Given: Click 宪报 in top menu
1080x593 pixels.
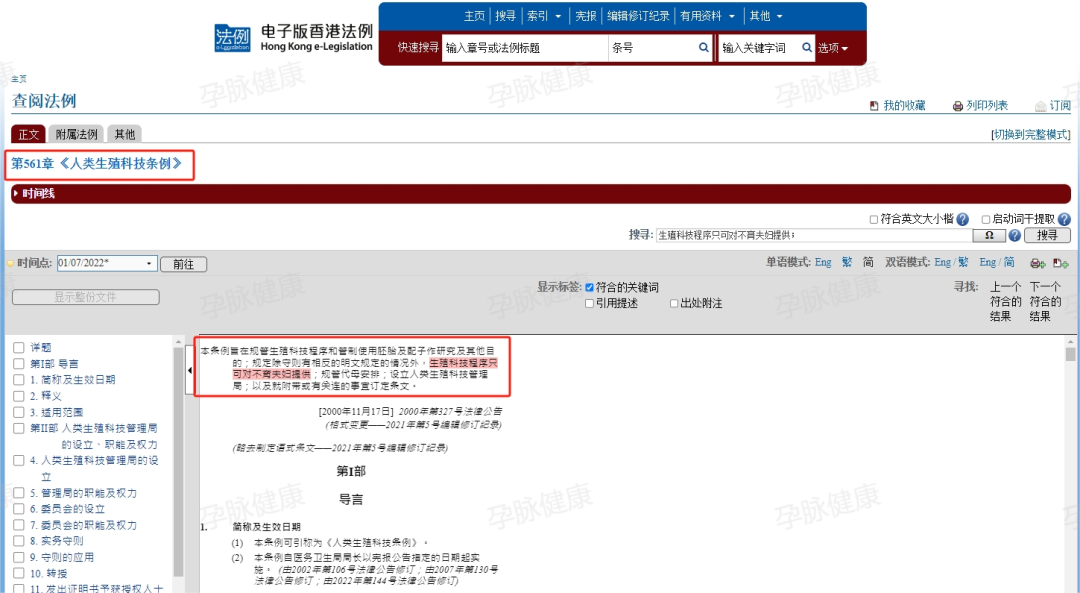Looking at the screenshot, I should [x=585, y=16].
